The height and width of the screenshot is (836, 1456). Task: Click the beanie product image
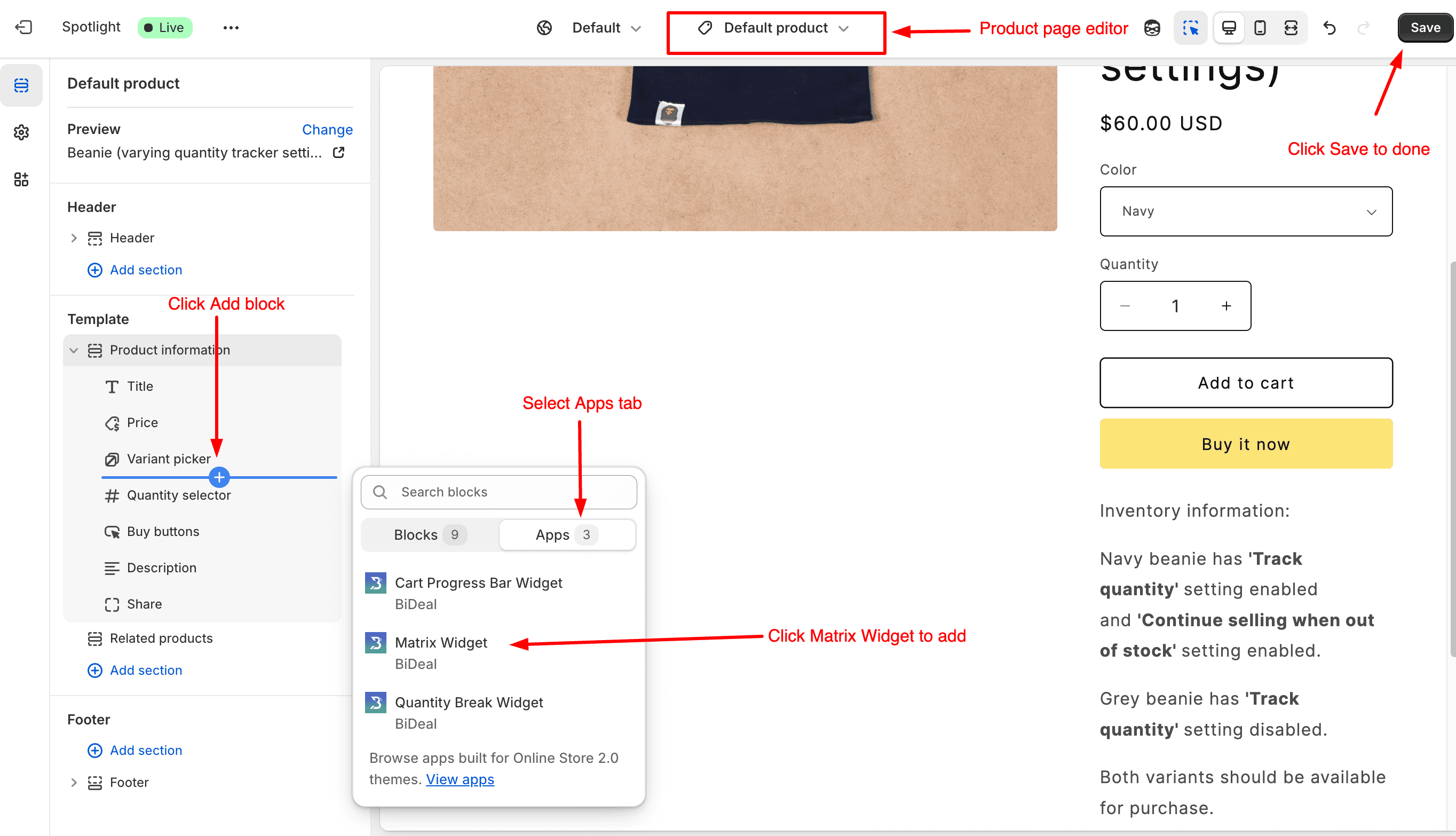click(x=745, y=148)
